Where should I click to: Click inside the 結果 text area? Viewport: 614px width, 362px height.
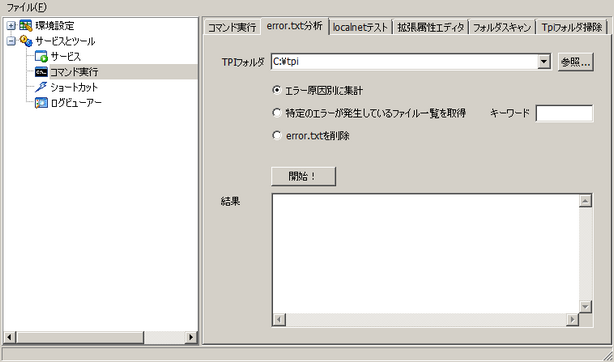425,253
